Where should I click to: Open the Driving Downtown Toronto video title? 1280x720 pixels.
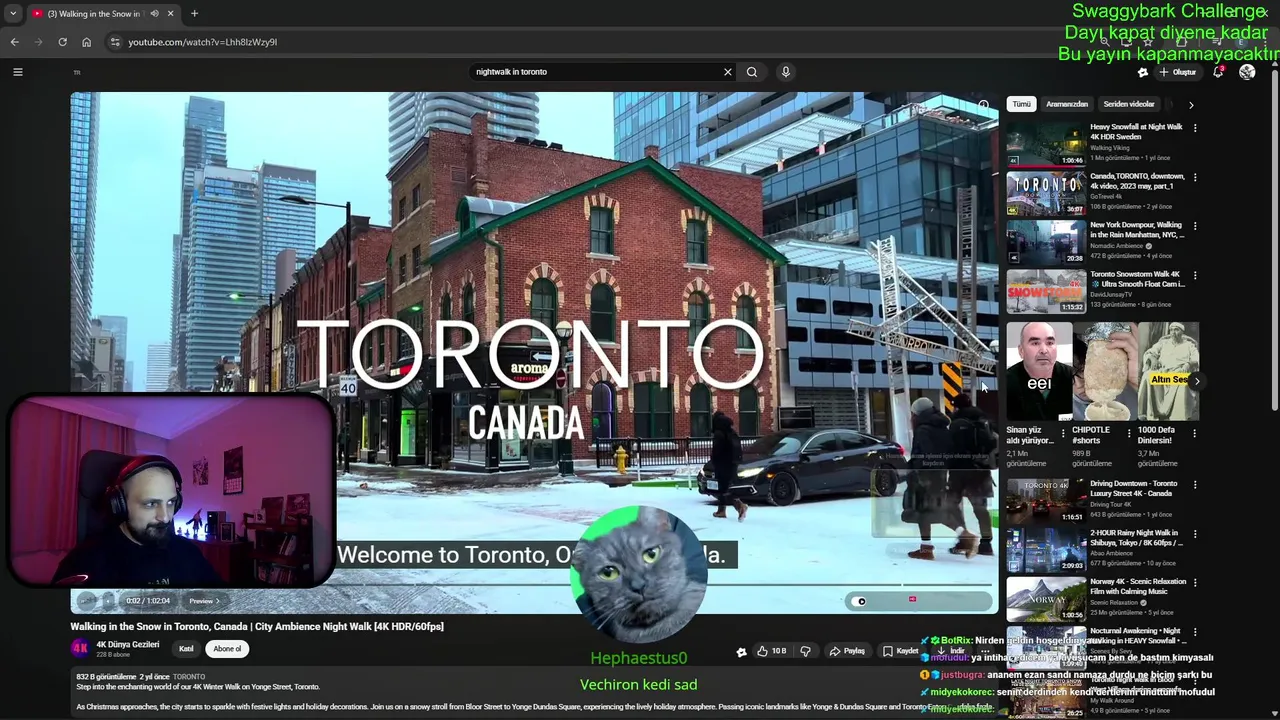tap(1133, 489)
